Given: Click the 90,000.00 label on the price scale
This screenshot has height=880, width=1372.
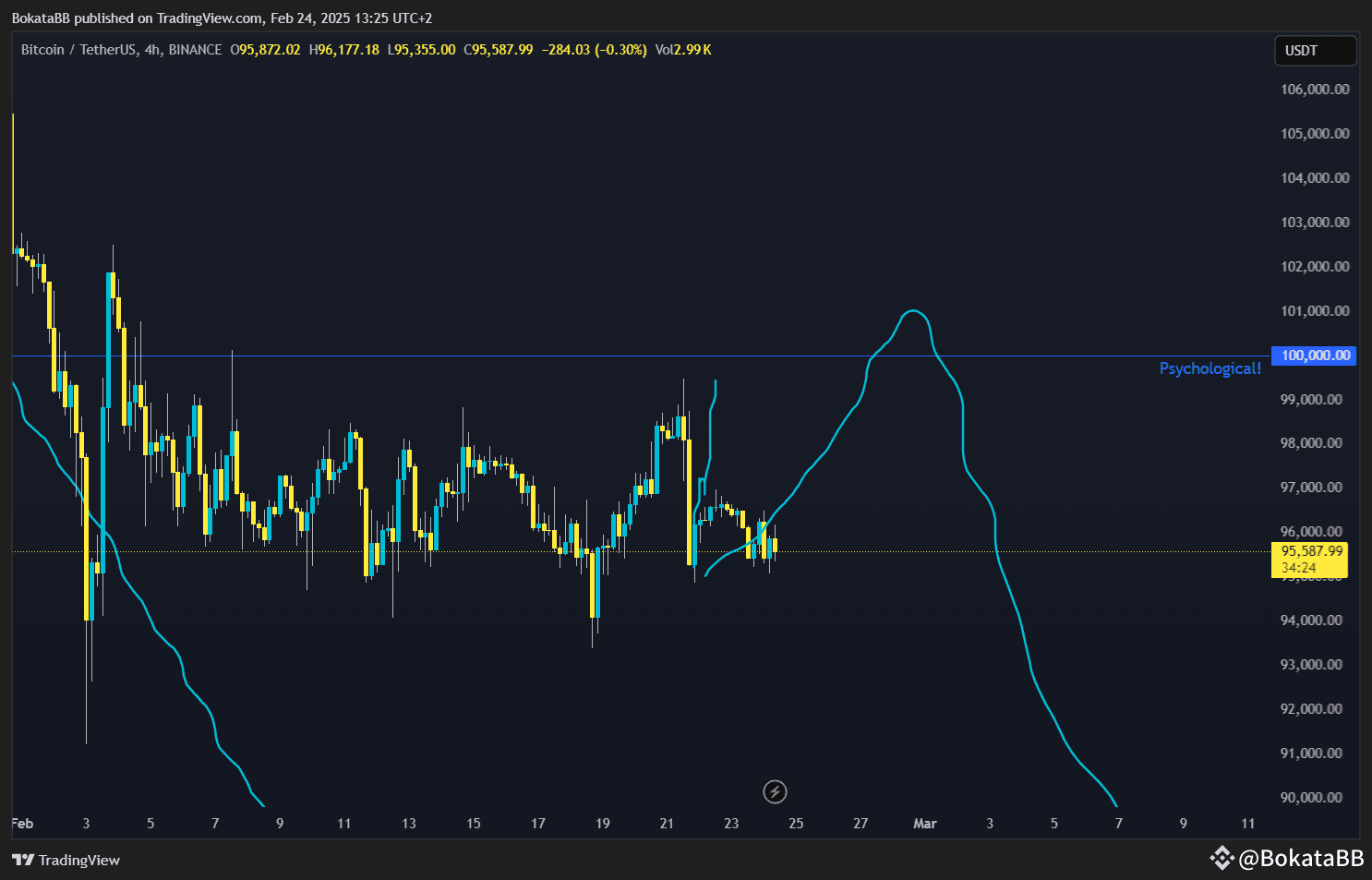Looking at the screenshot, I should 1311,797.
